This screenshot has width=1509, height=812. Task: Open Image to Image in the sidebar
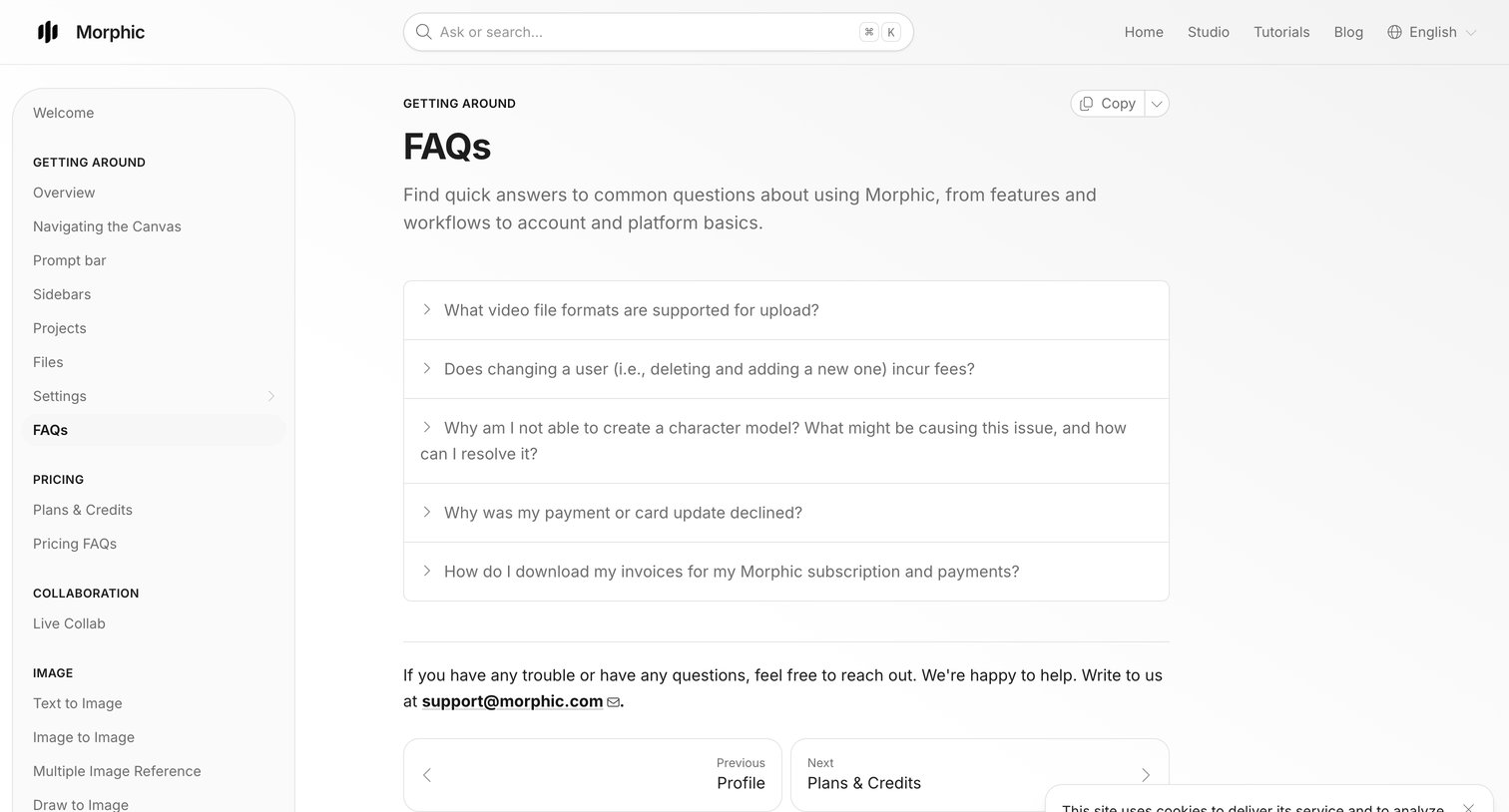click(153, 737)
